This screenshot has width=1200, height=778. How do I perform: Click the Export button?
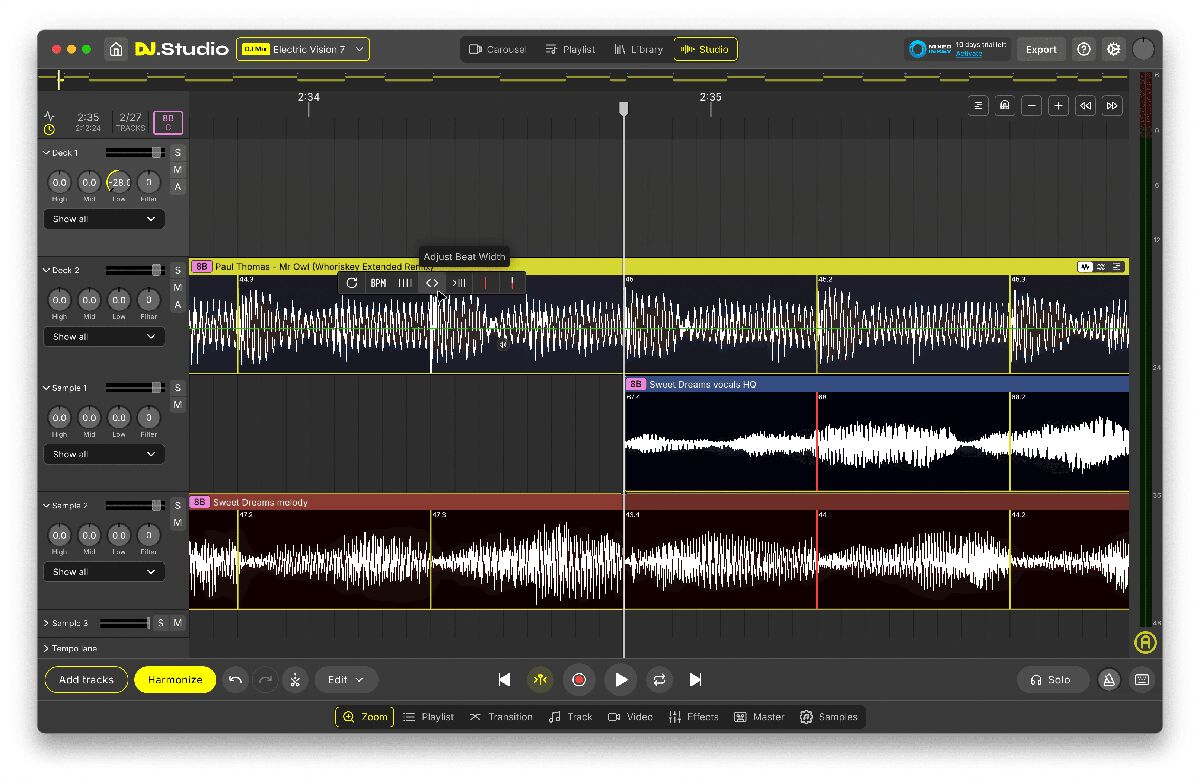pyautogui.click(x=1041, y=49)
